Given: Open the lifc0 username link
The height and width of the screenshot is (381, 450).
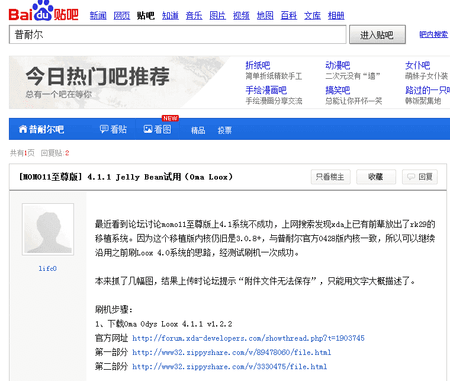Looking at the screenshot, I should (48, 268).
